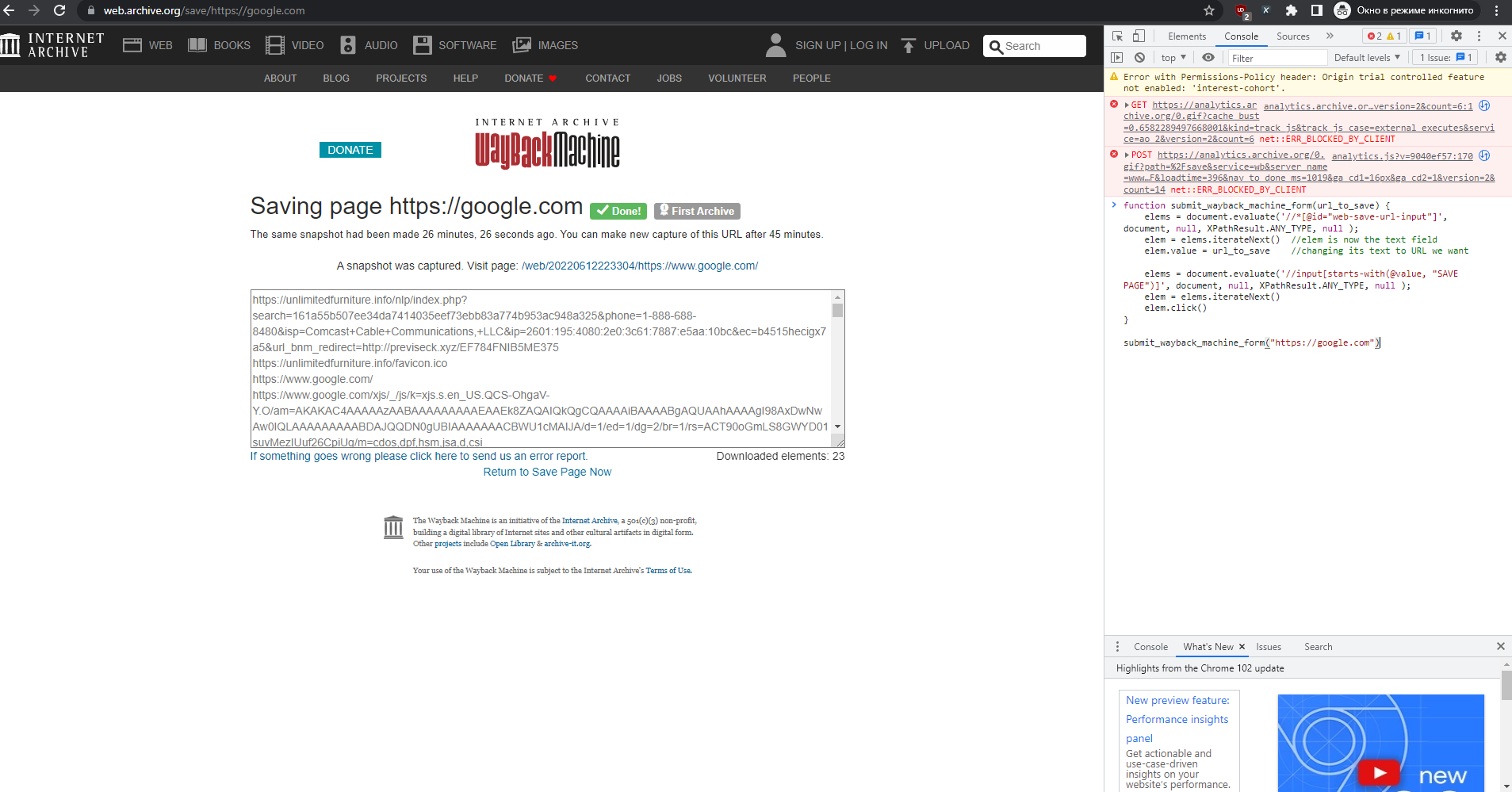Select the Console tab in DevTools
Image resolution: width=1512 pixels, height=792 pixels.
1241,36
